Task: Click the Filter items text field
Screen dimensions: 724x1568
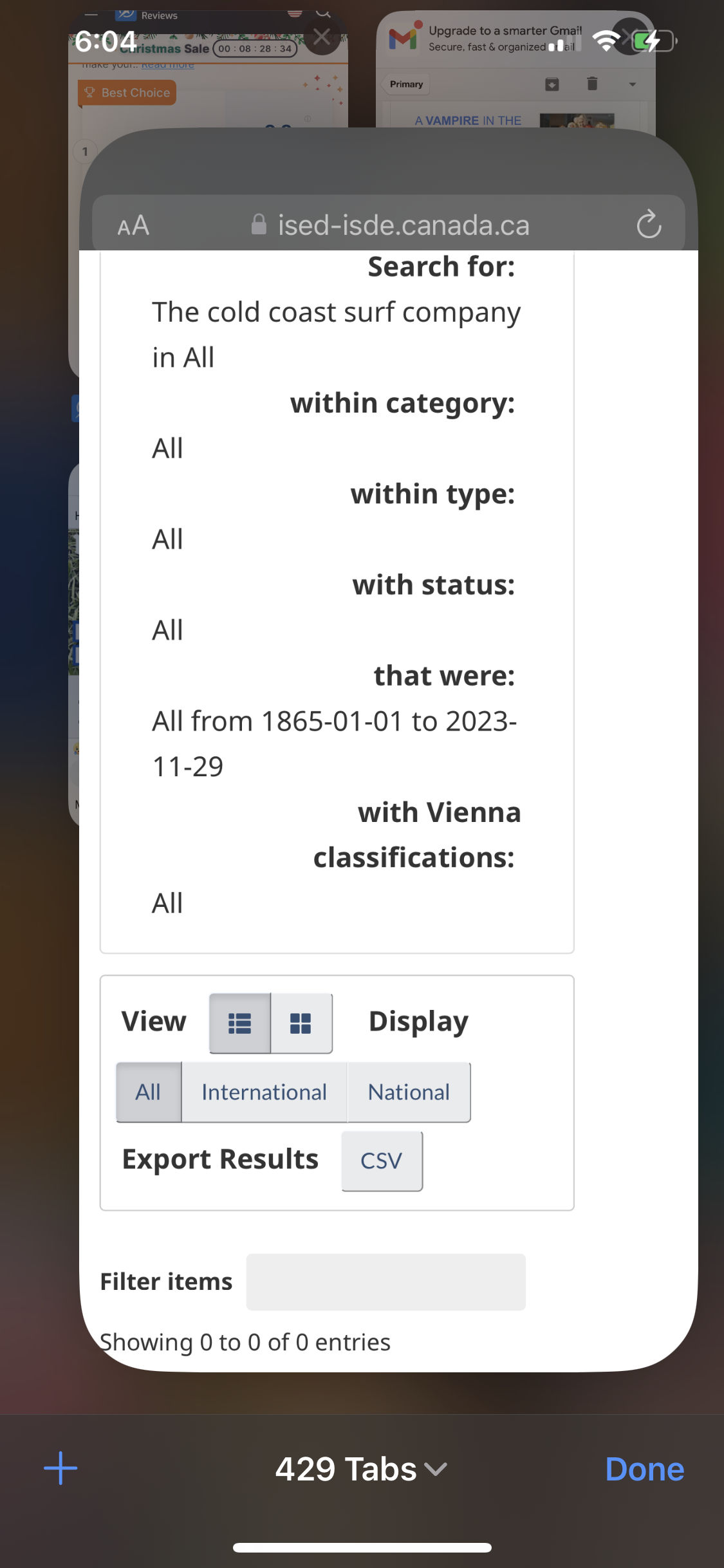Action: [x=385, y=1282]
